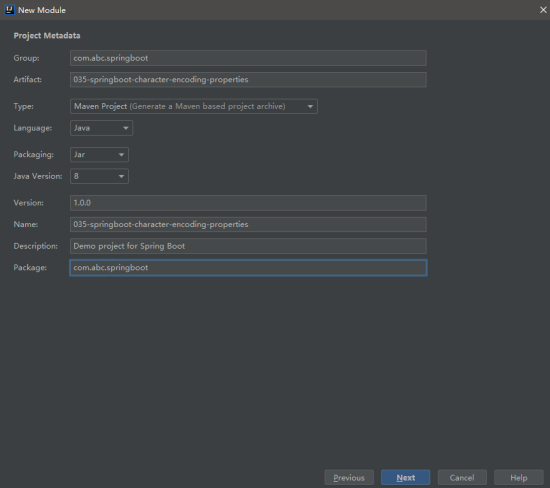Click the Version field containing 1.0.0
The height and width of the screenshot is (488, 550).
[248, 203]
